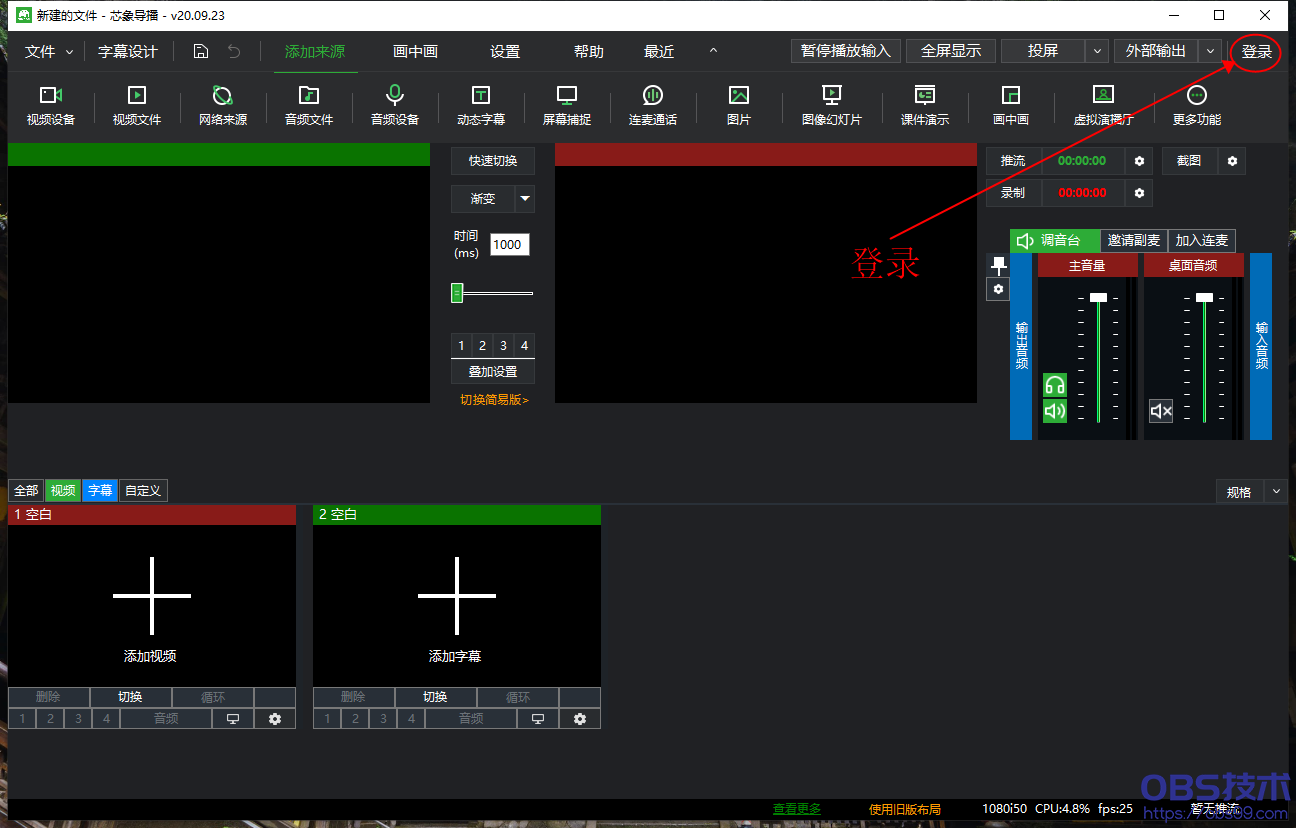Image resolution: width=1296 pixels, height=828 pixels.
Task: Click the save file icon
Action: [201, 51]
